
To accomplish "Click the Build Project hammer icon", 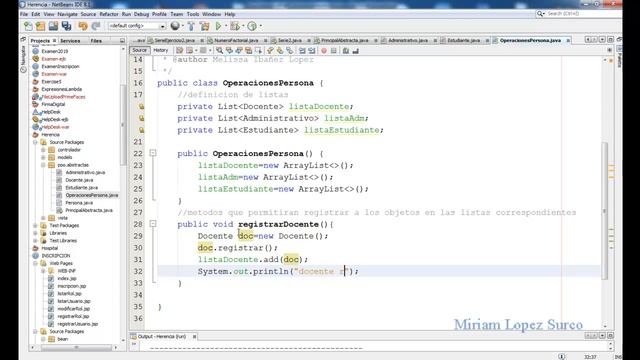I will click(x=191, y=26).
